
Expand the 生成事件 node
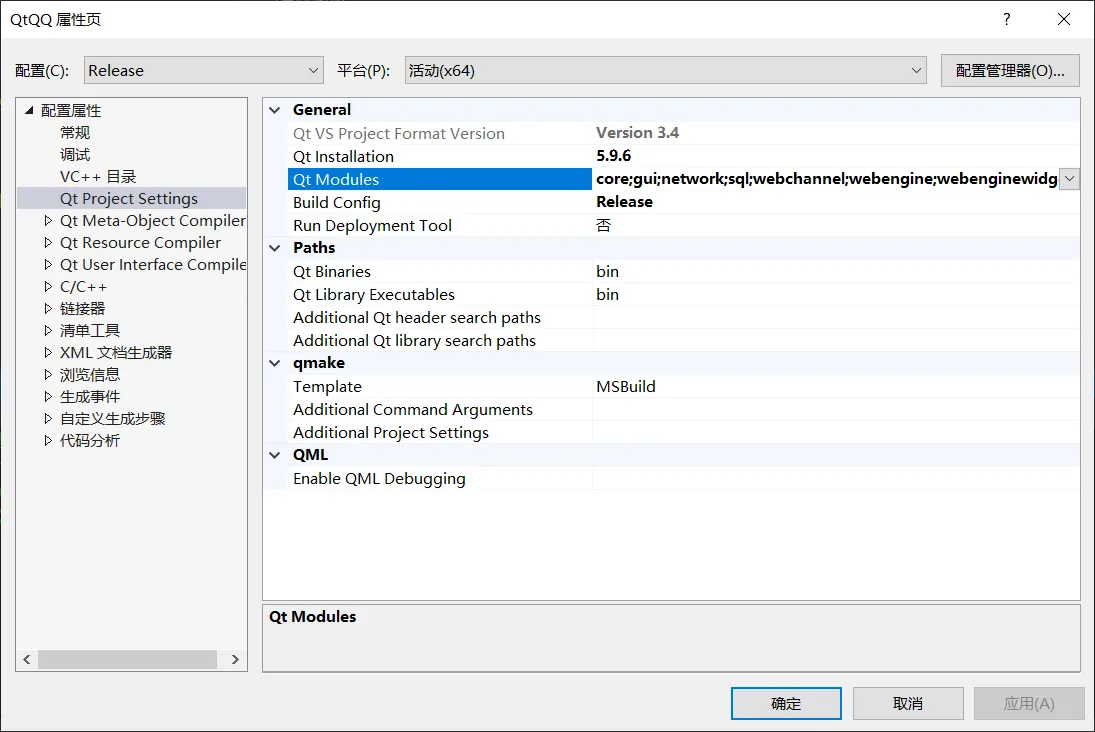[47, 397]
